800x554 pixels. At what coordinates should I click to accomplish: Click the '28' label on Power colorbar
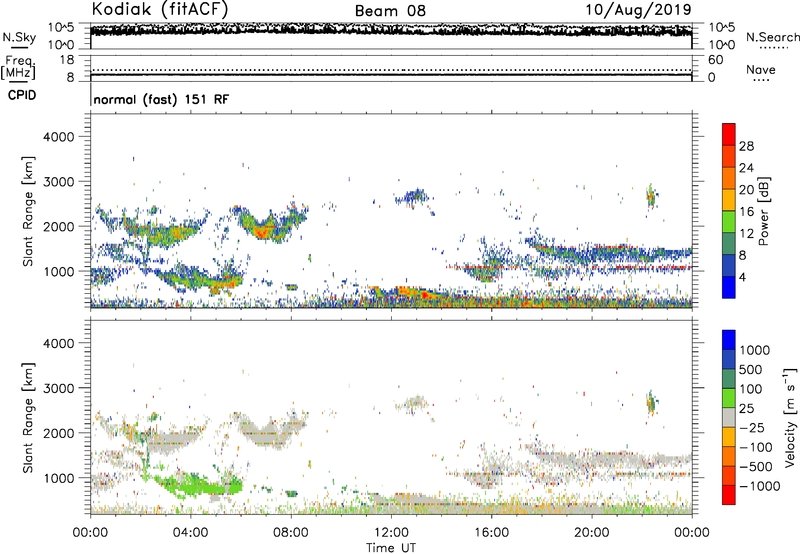[x=746, y=146]
